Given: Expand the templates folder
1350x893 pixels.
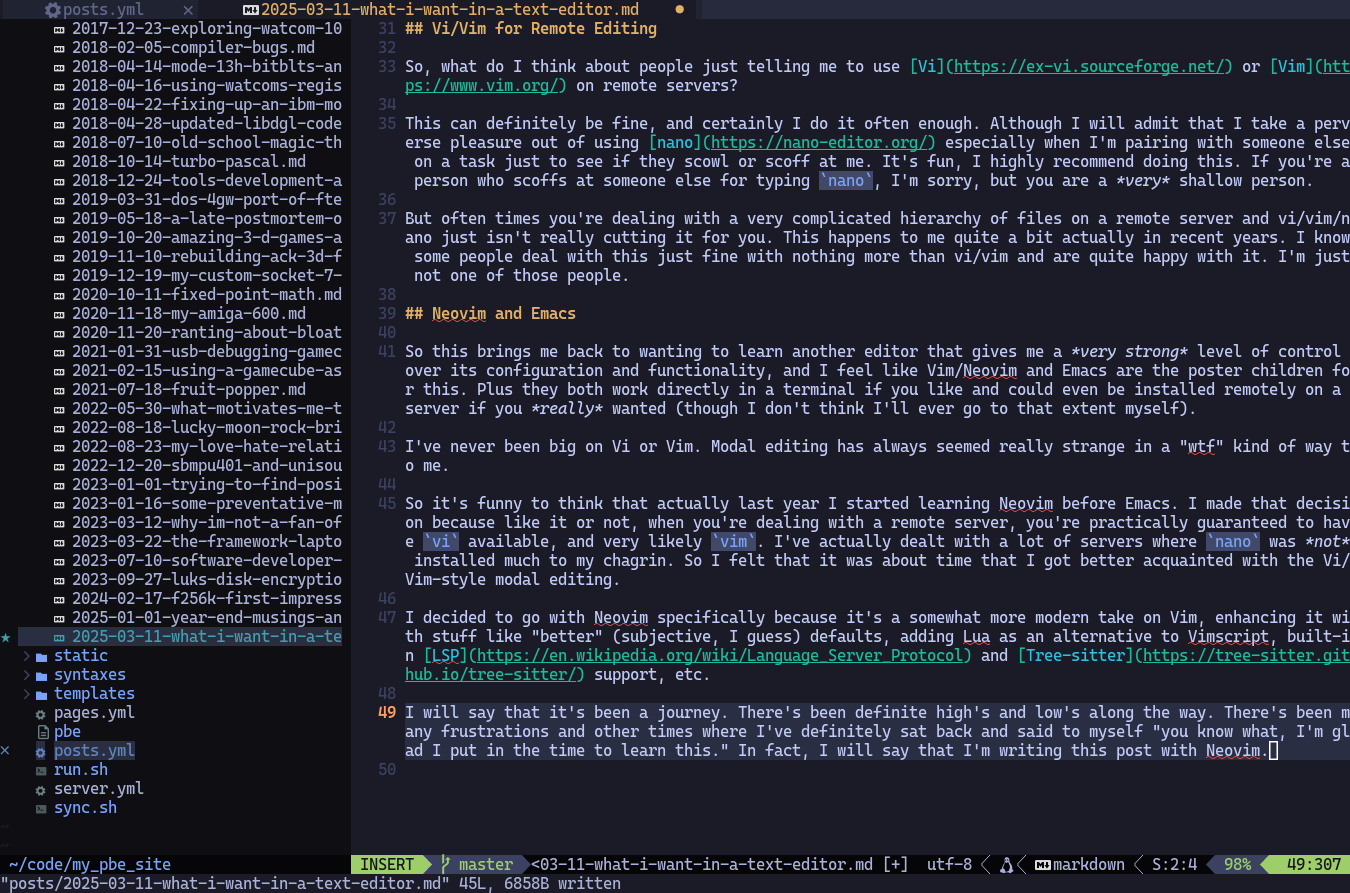Looking at the screenshot, I should tap(26, 694).
